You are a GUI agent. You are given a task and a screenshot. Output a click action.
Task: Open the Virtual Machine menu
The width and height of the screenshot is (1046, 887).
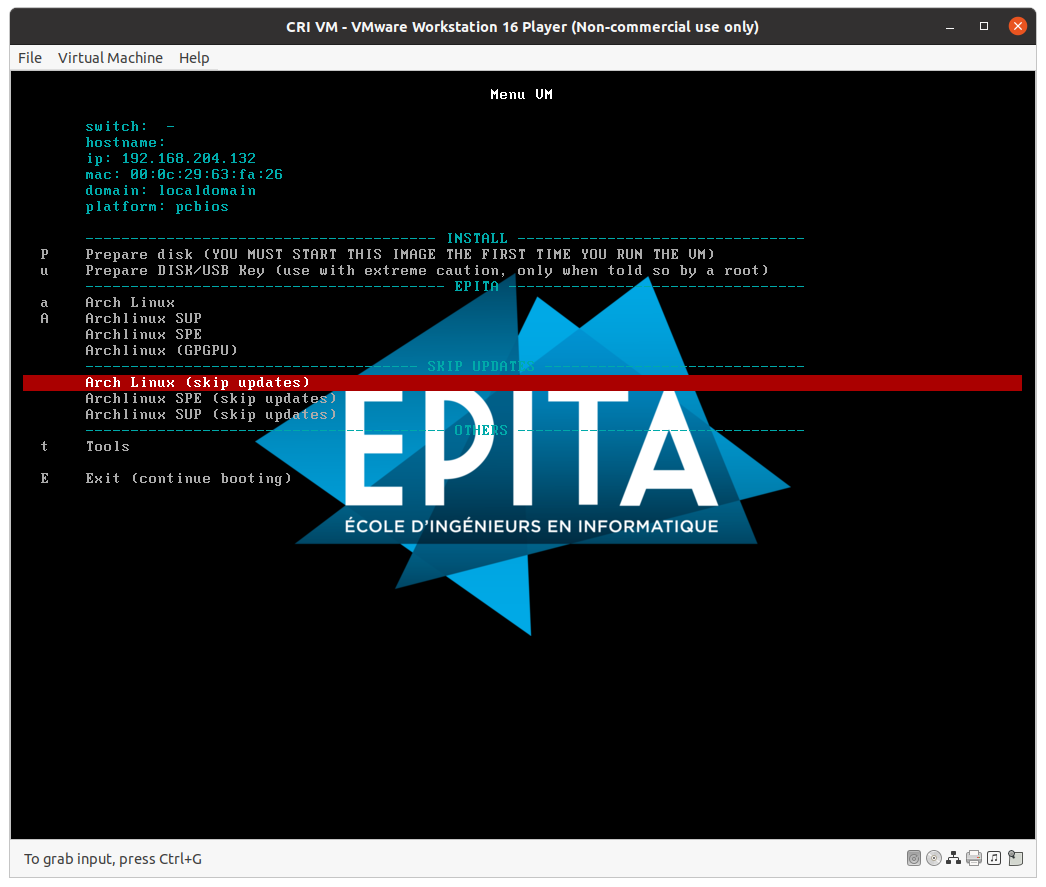tap(110, 58)
